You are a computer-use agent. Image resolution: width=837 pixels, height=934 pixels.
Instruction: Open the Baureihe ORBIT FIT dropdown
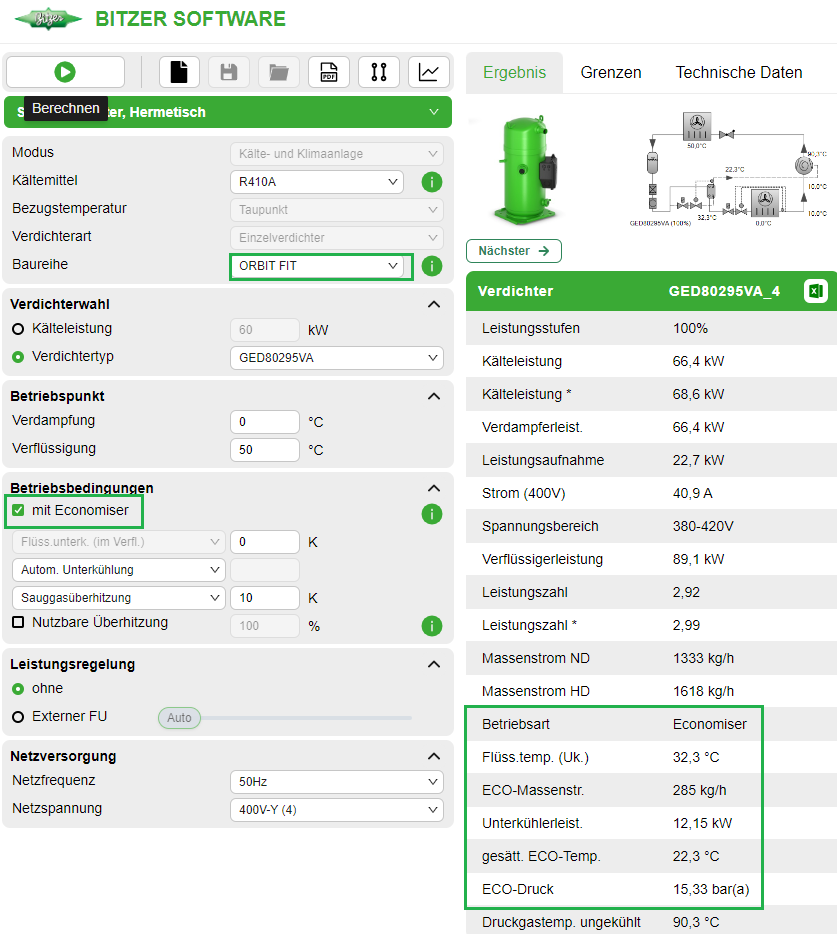pos(320,267)
